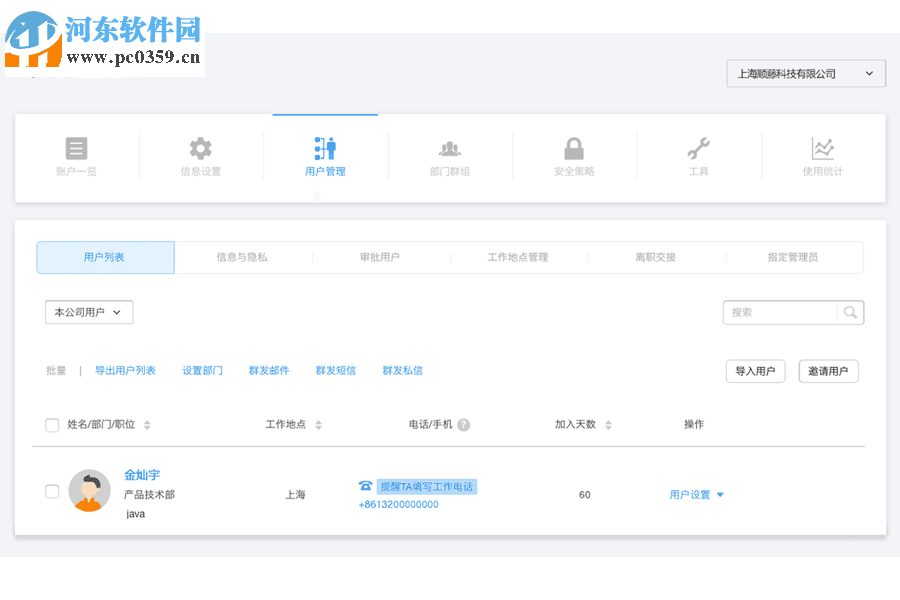The width and height of the screenshot is (900, 600).
Task: Select the 用户管理 icon
Action: [325, 147]
